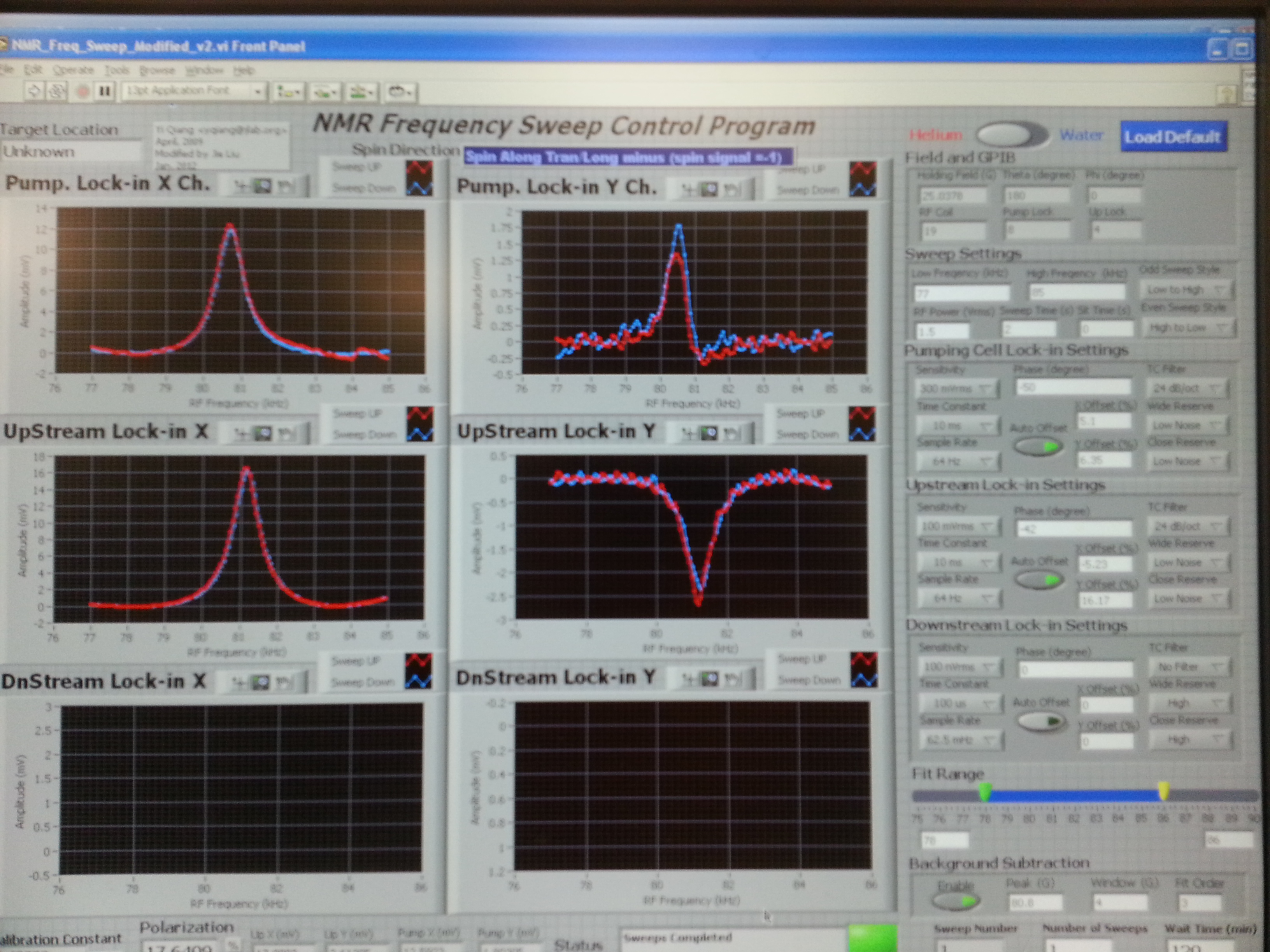Open the Help menu

(x=244, y=70)
